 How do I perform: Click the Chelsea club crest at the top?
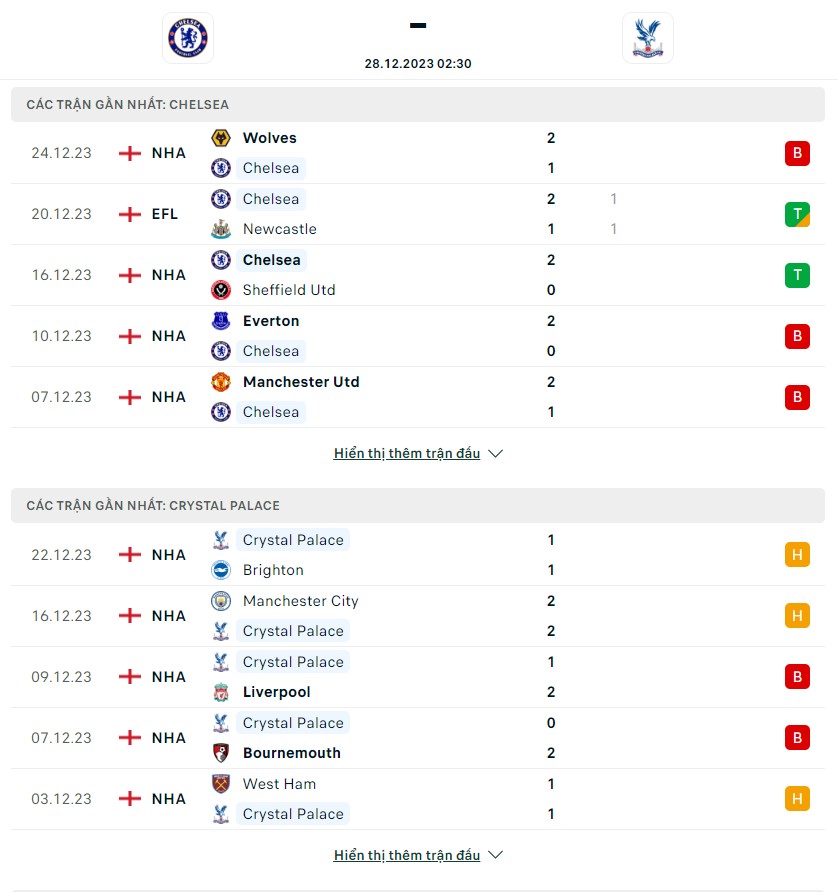[x=186, y=38]
